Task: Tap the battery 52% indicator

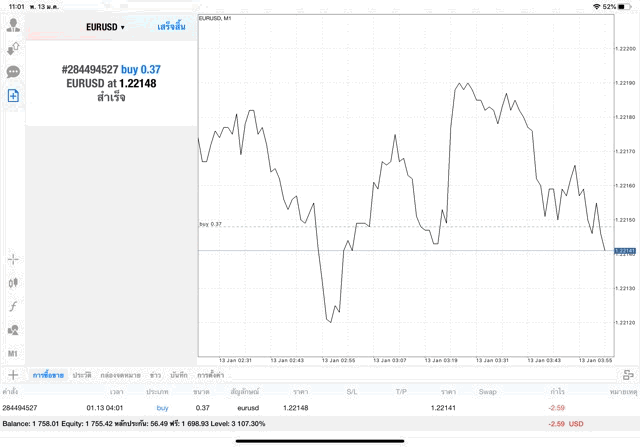Action: tap(617, 7)
